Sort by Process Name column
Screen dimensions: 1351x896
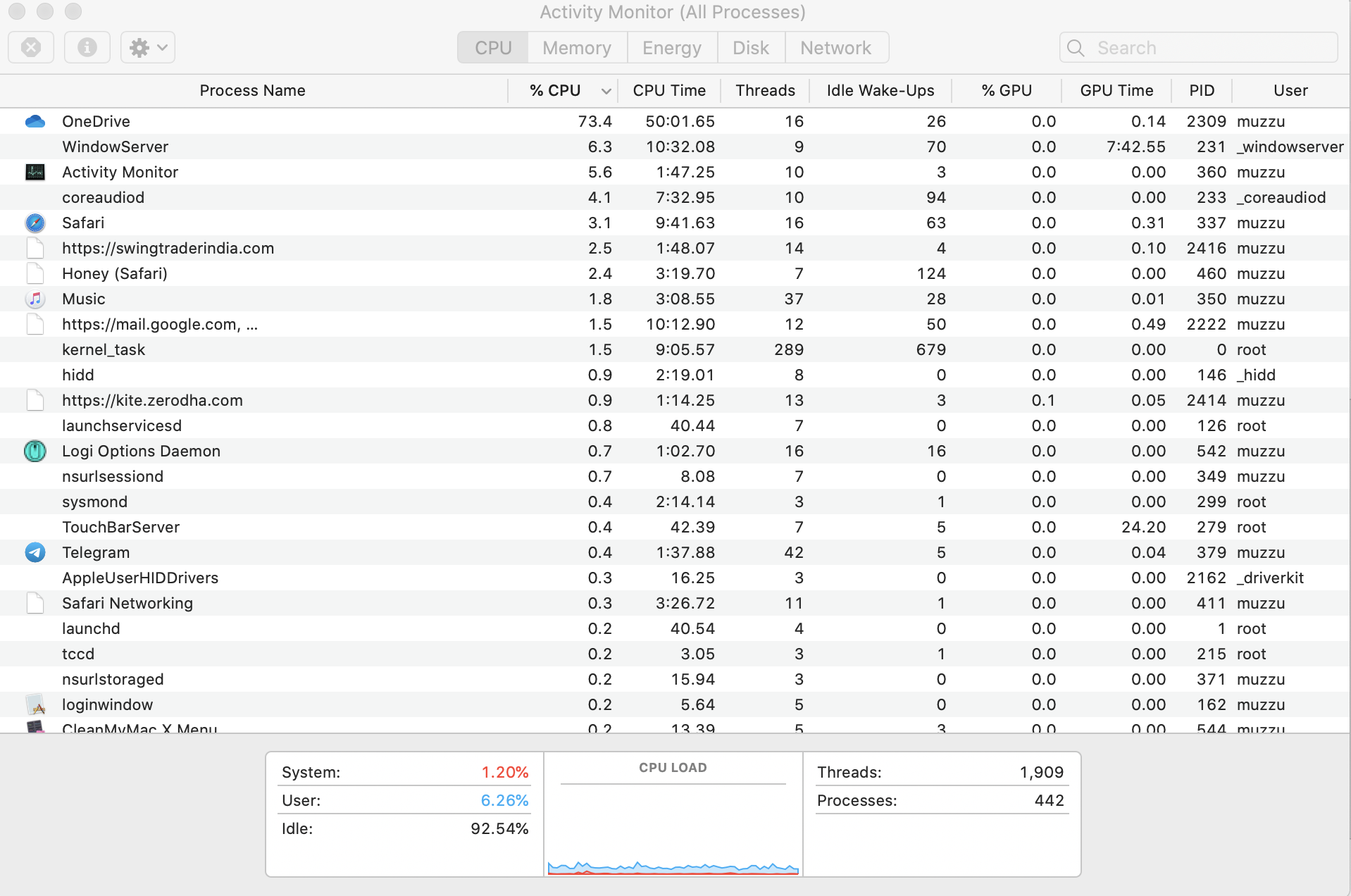click(253, 91)
